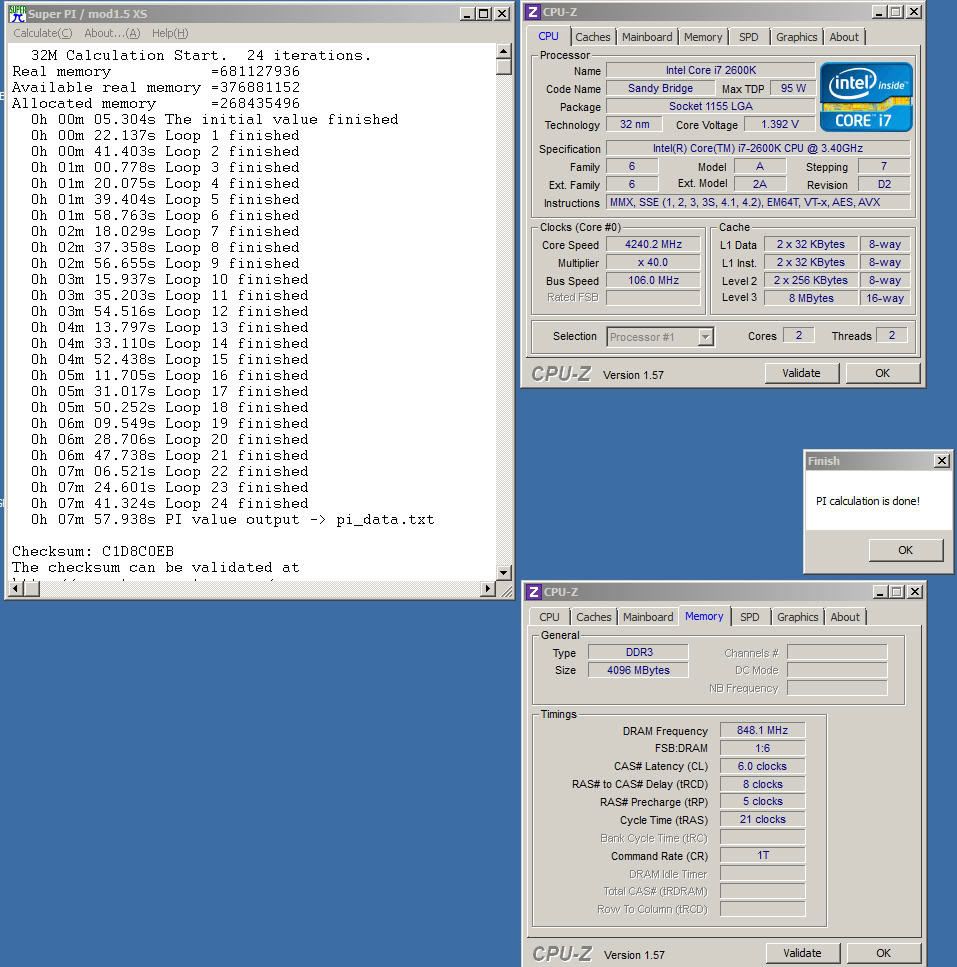The width and height of the screenshot is (957, 967).
Task: Open the Help menu in Super PI
Action: (x=169, y=33)
